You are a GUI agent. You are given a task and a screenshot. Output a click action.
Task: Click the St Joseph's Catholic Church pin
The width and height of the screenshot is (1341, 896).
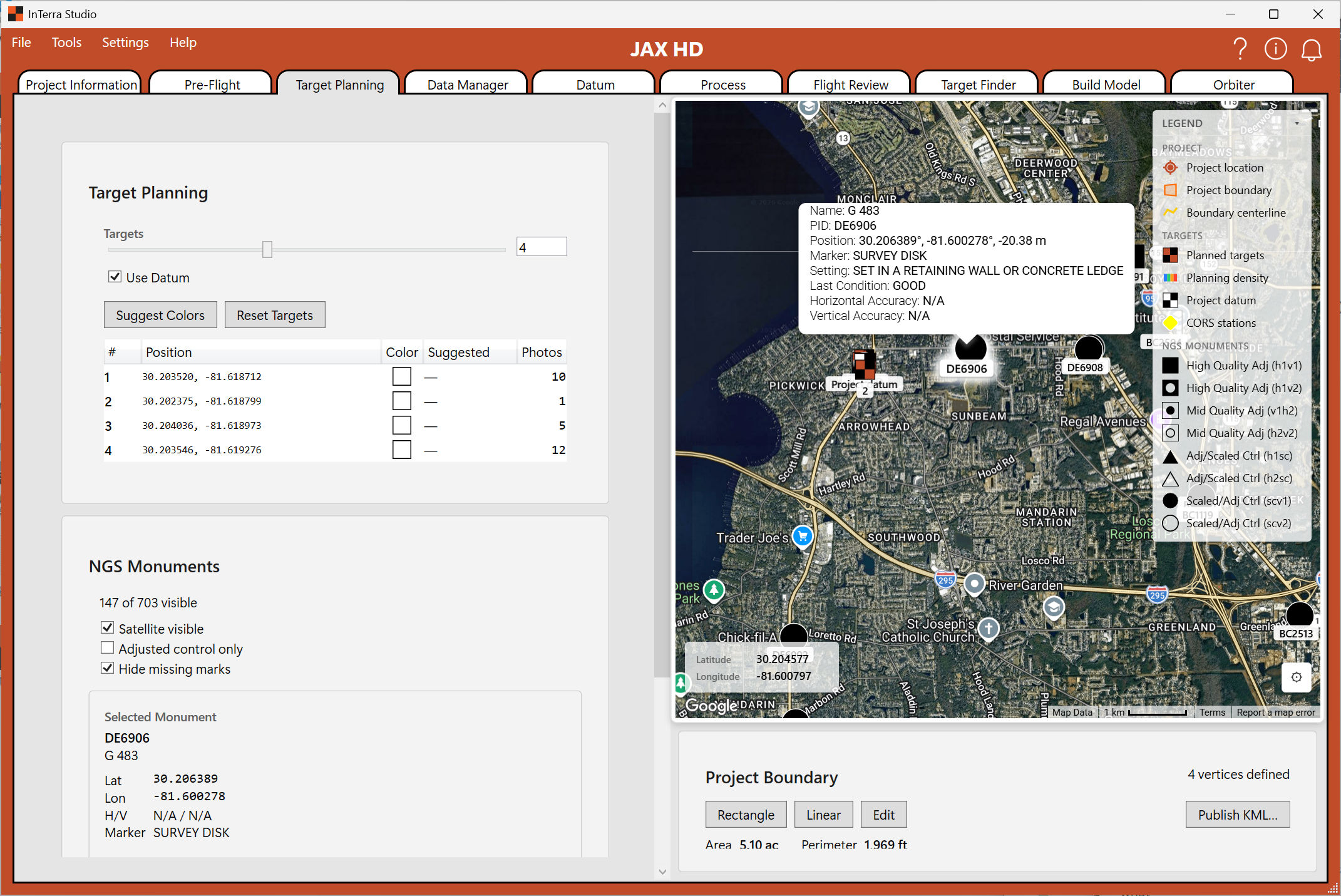pos(989,628)
